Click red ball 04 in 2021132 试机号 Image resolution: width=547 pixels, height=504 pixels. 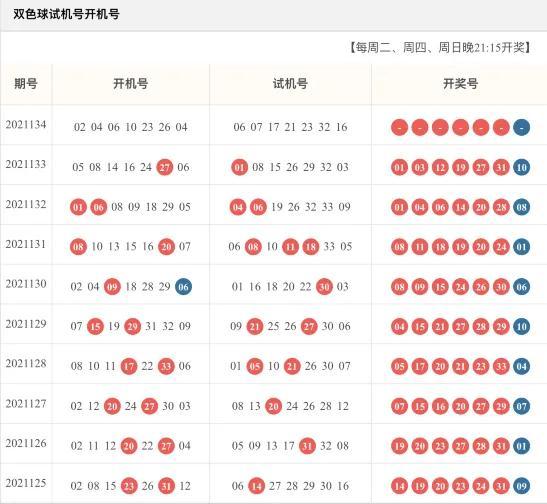click(238, 207)
